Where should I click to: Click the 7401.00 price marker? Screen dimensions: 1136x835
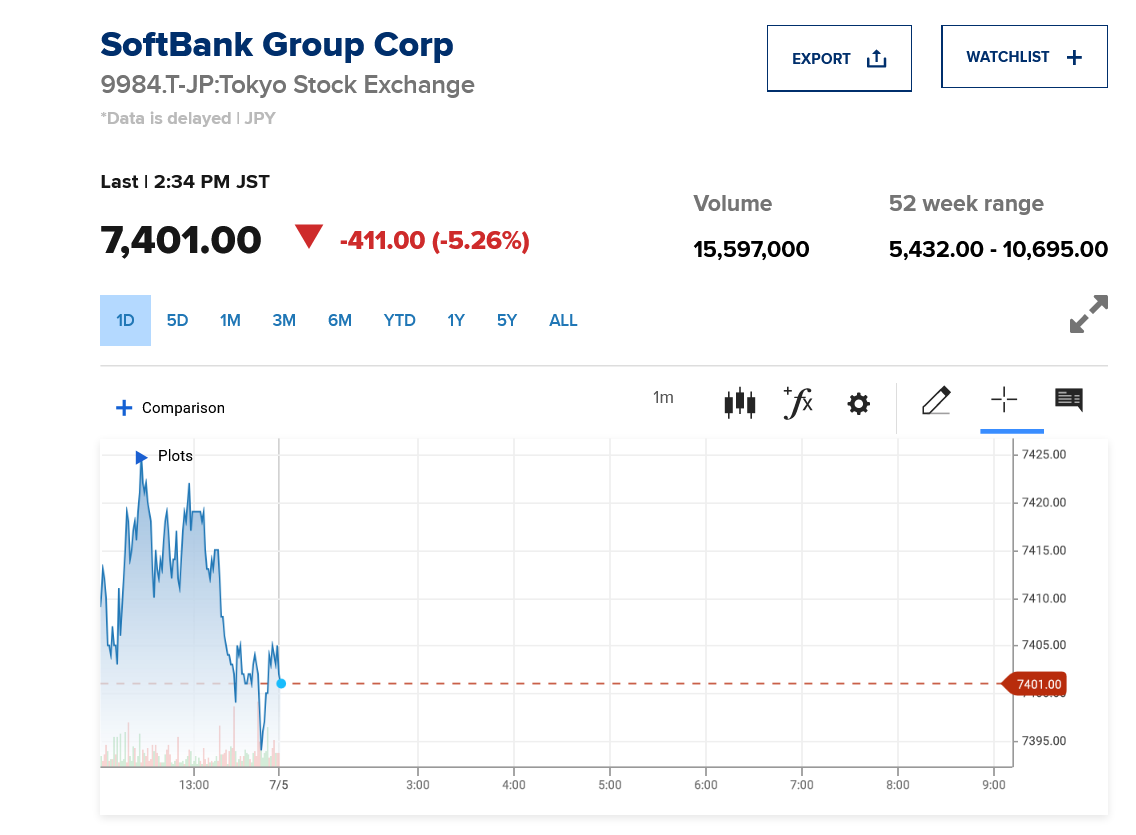pyautogui.click(x=1037, y=684)
